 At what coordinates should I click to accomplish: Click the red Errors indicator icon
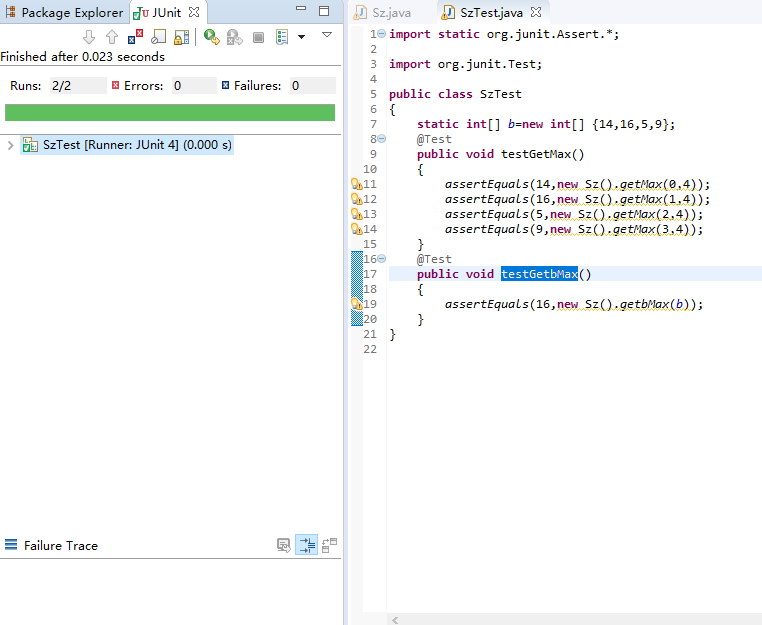(116, 85)
